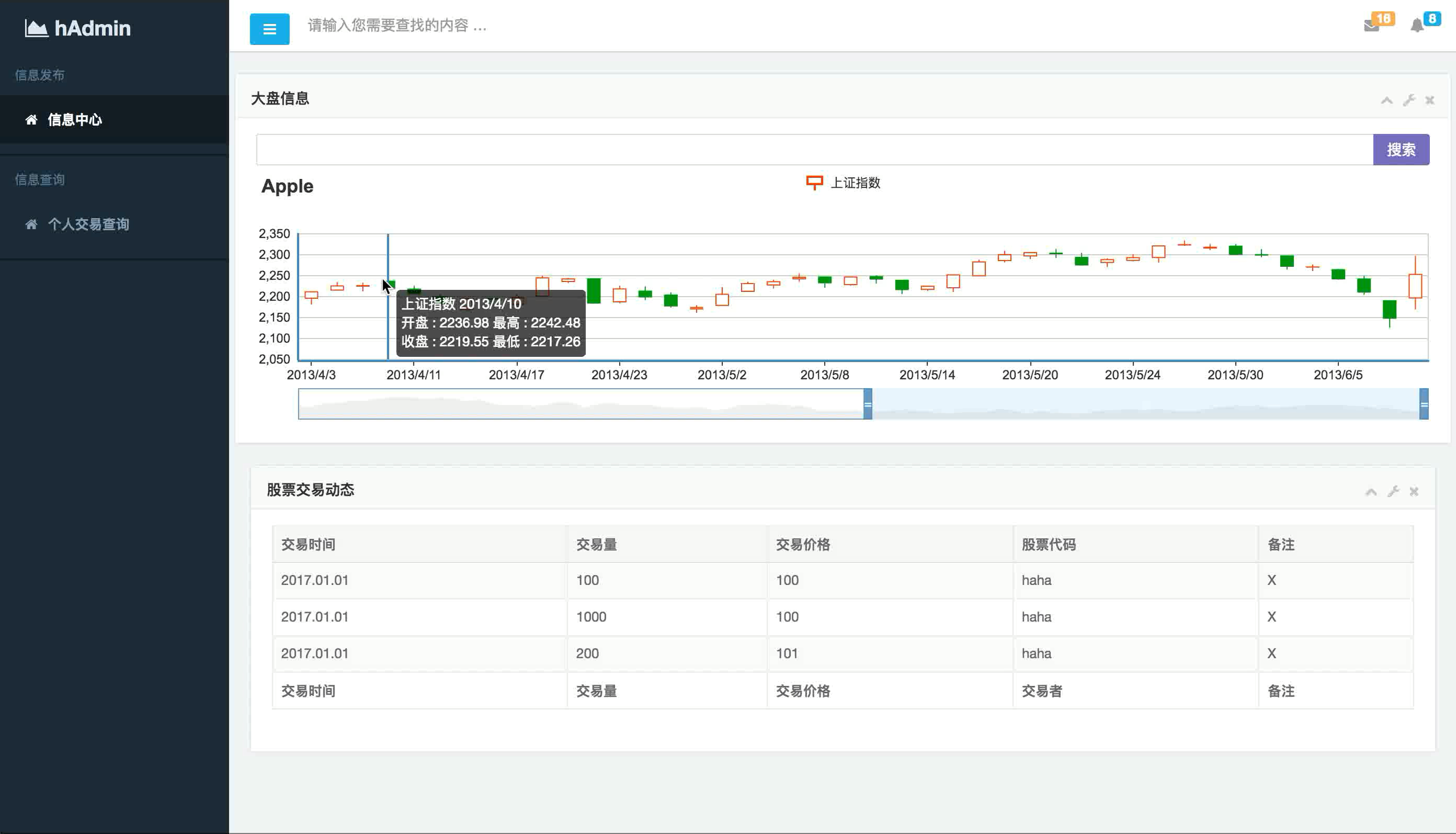The width and height of the screenshot is (1456, 834).
Task: Open the mail envelope notifications icon
Action: 1371,26
